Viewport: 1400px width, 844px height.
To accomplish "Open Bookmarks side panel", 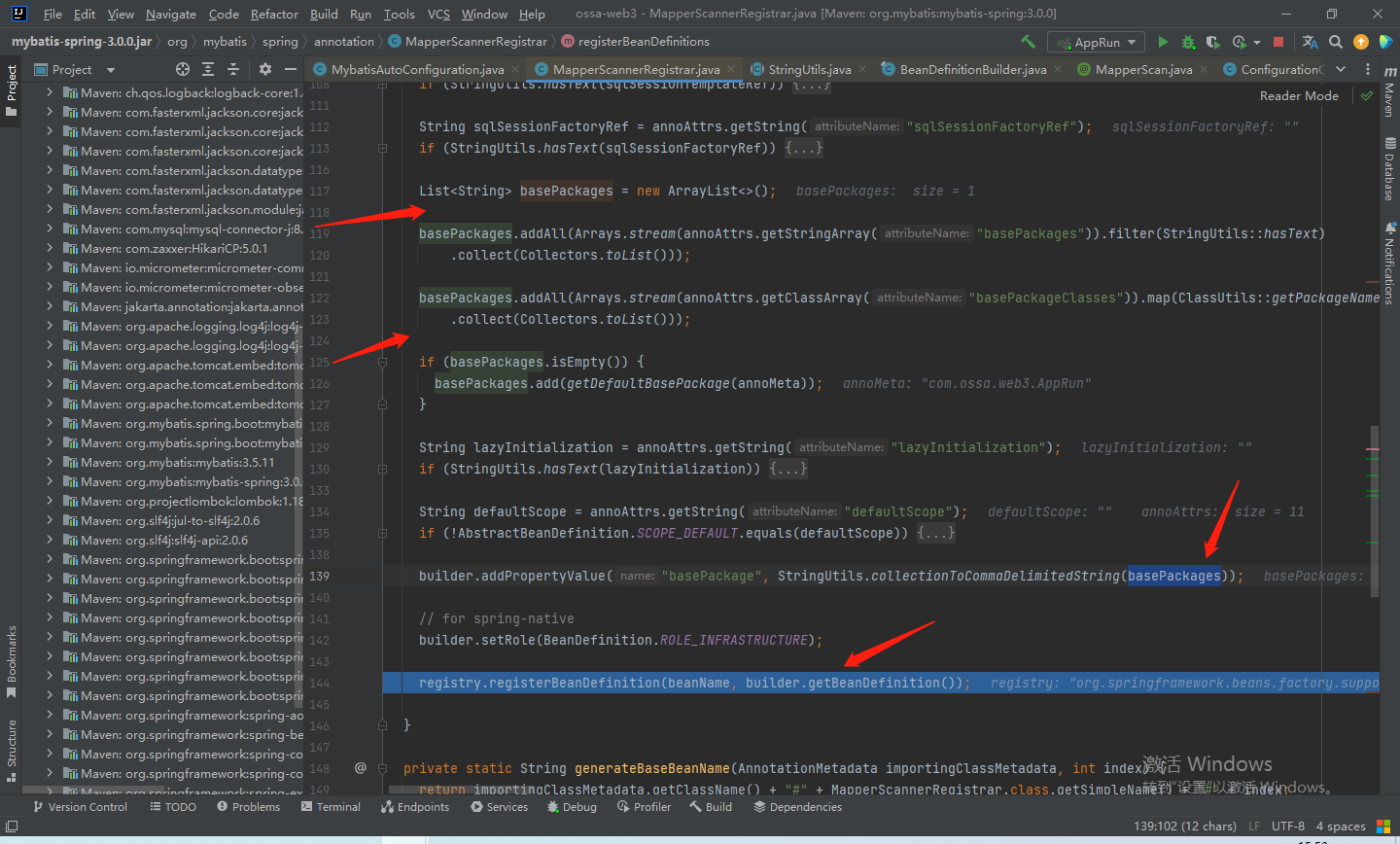I will [12, 662].
